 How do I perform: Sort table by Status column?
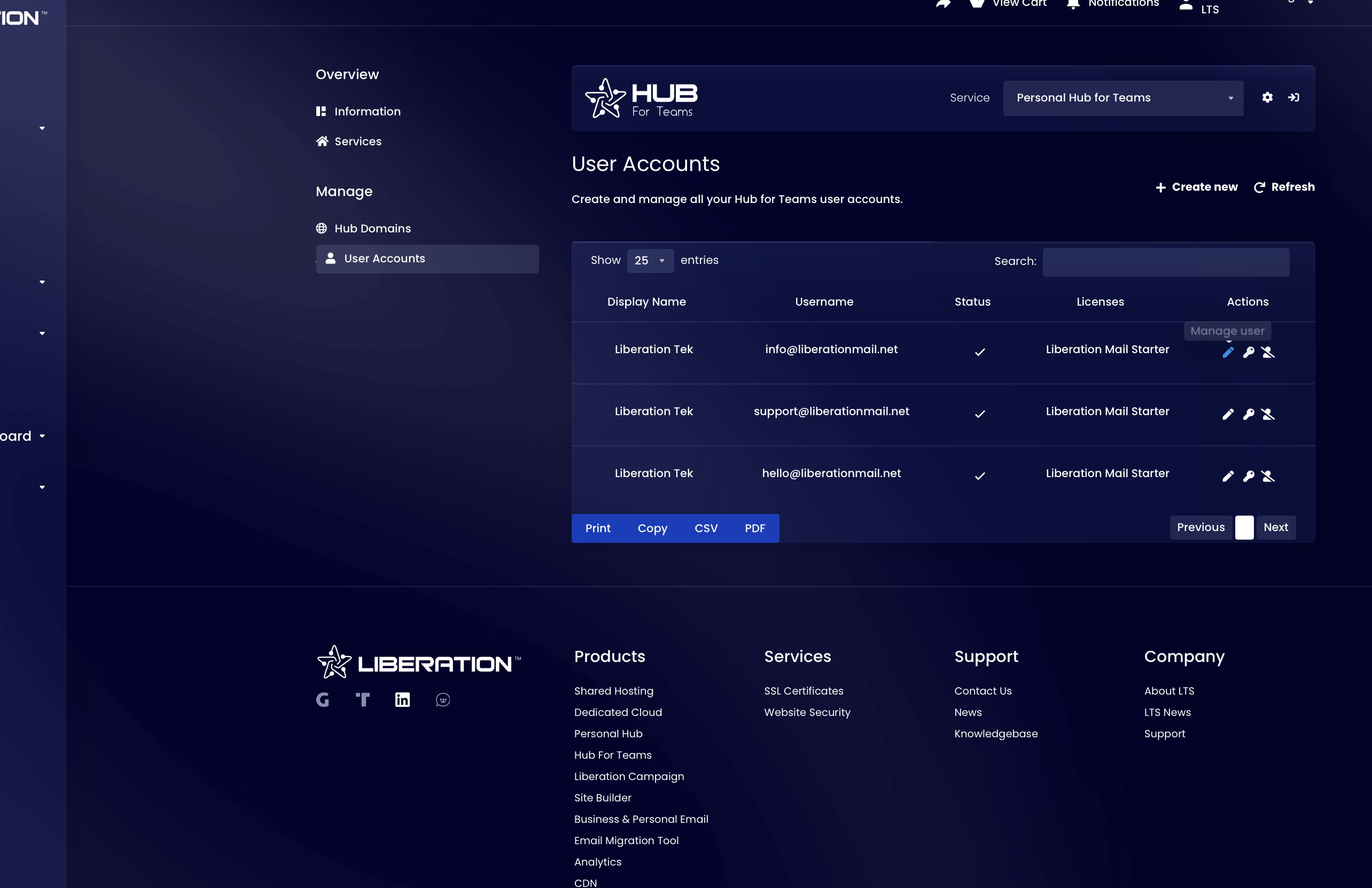tap(972, 302)
